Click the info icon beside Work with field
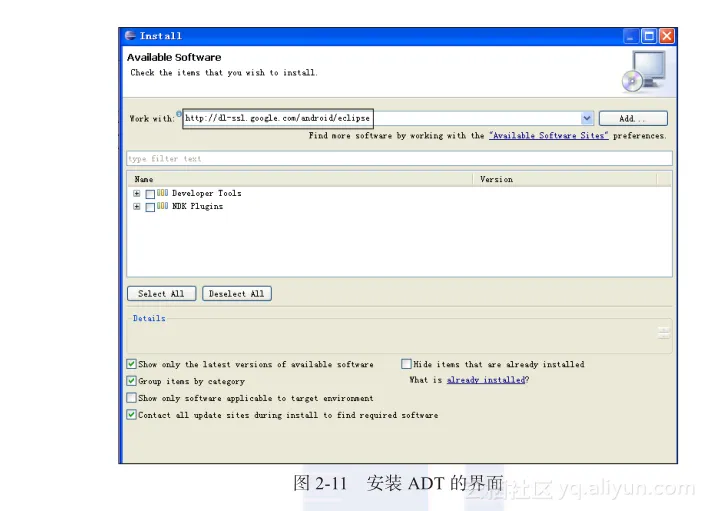 (x=179, y=113)
